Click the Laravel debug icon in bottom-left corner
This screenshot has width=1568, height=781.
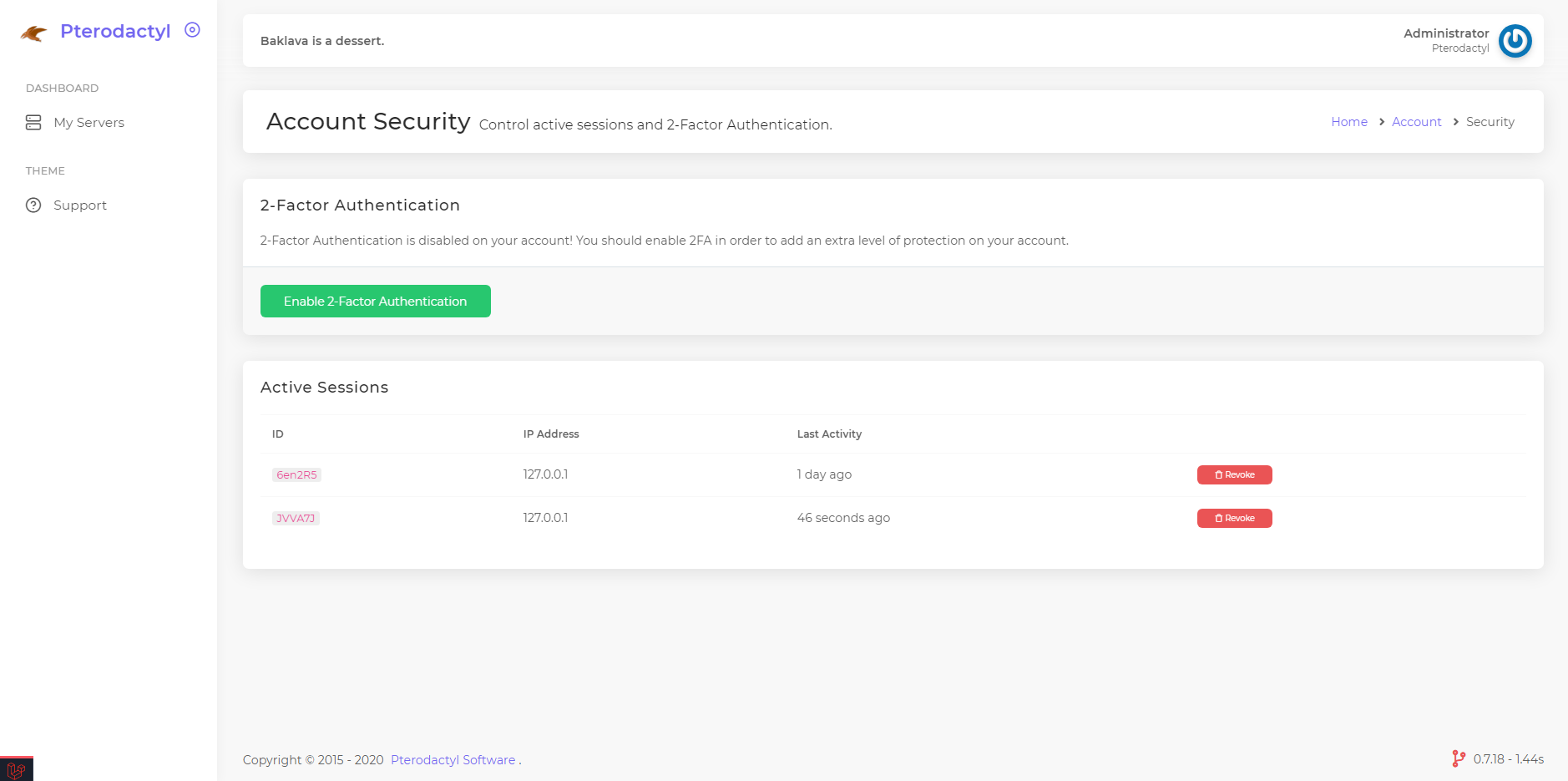coord(16,769)
